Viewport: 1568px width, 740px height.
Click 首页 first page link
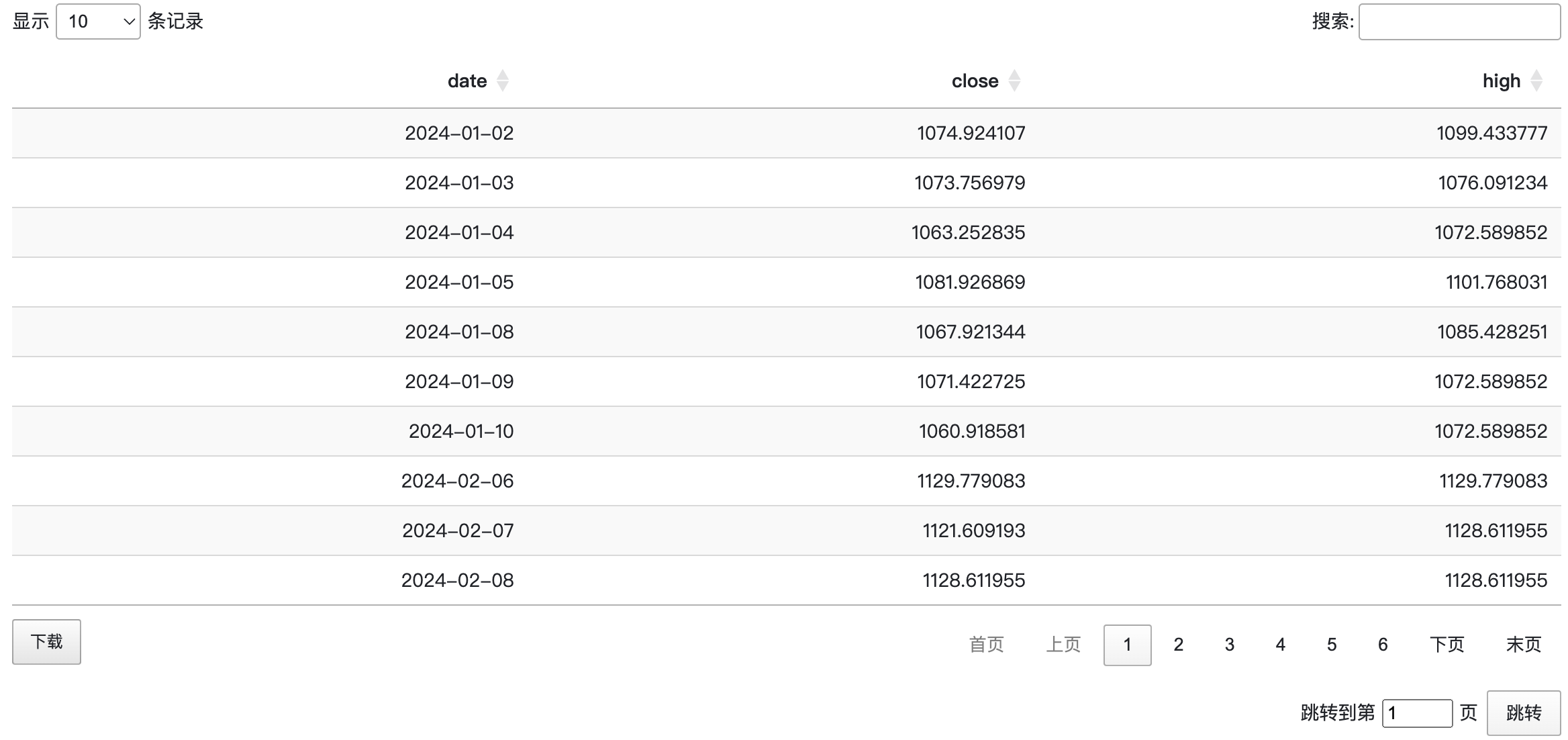click(x=986, y=645)
